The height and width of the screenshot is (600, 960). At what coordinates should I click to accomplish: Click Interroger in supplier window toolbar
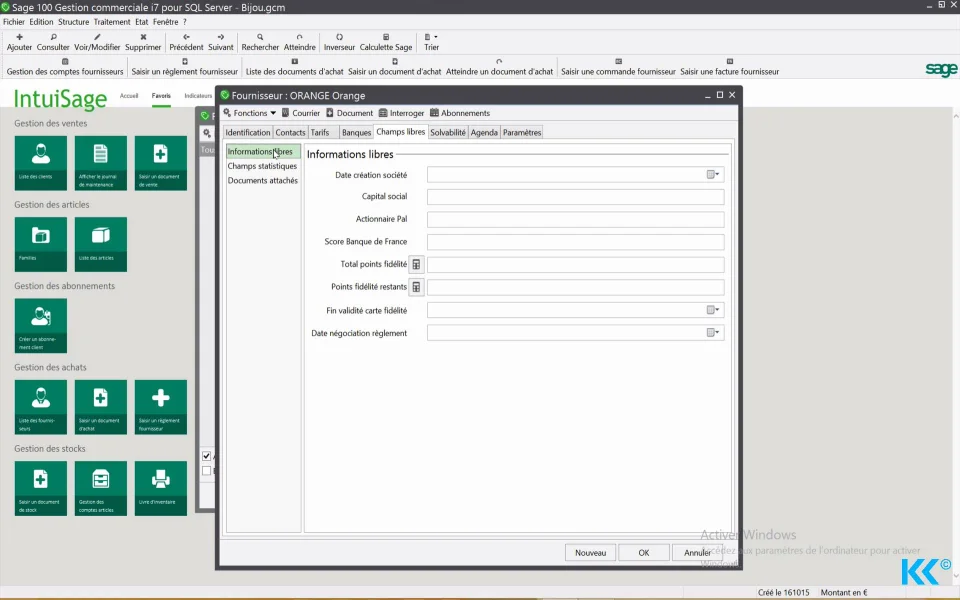tap(402, 113)
